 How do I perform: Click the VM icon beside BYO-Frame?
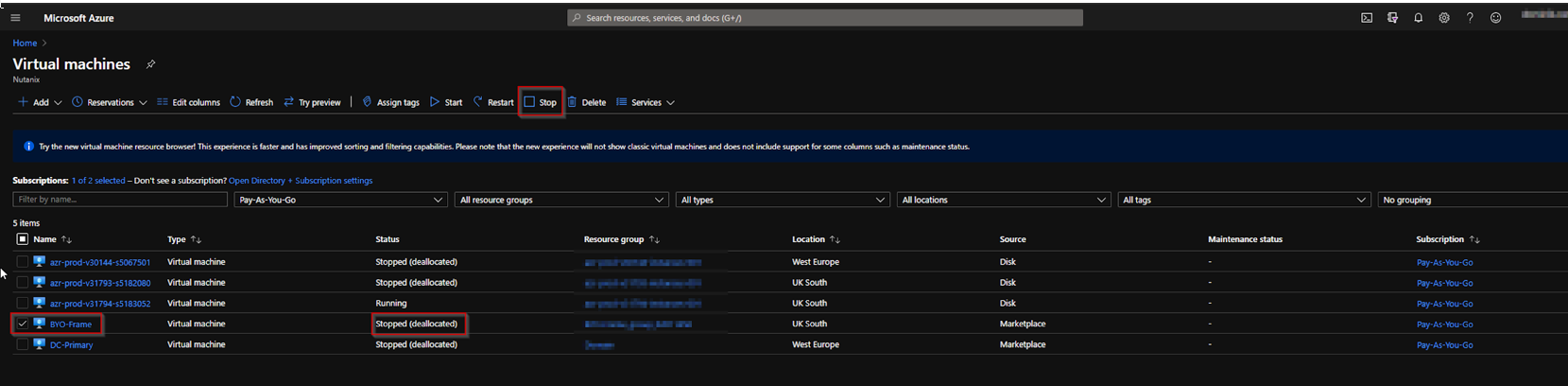tap(40, 324)
